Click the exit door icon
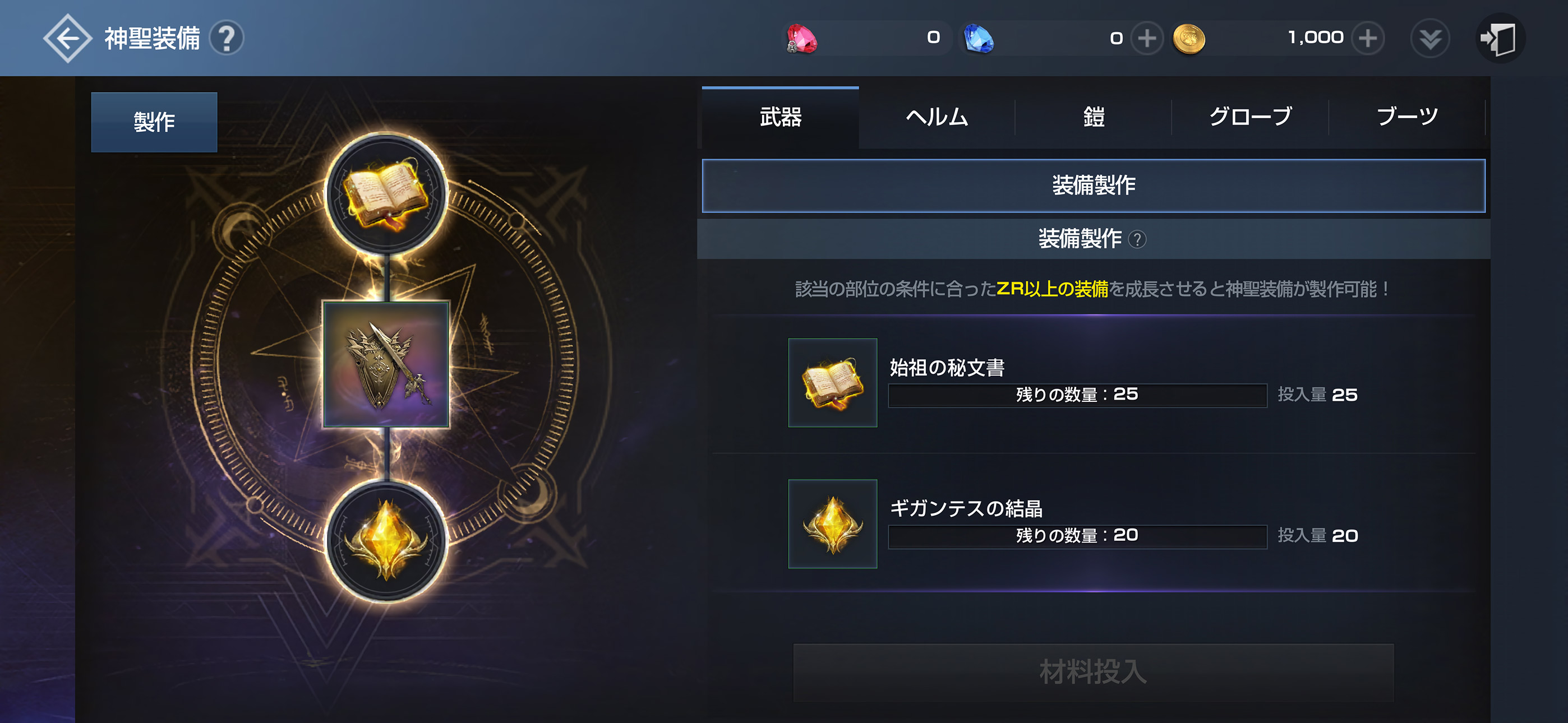1568x723 pixels. pyautogui.click(x=1500, y=38)
